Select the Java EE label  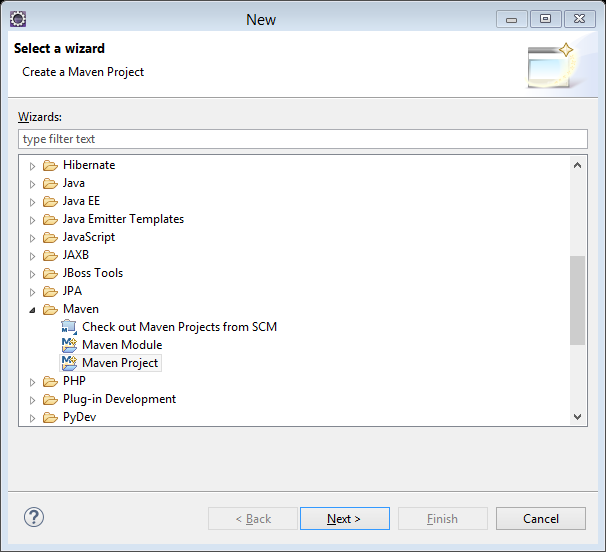point(81,201)
